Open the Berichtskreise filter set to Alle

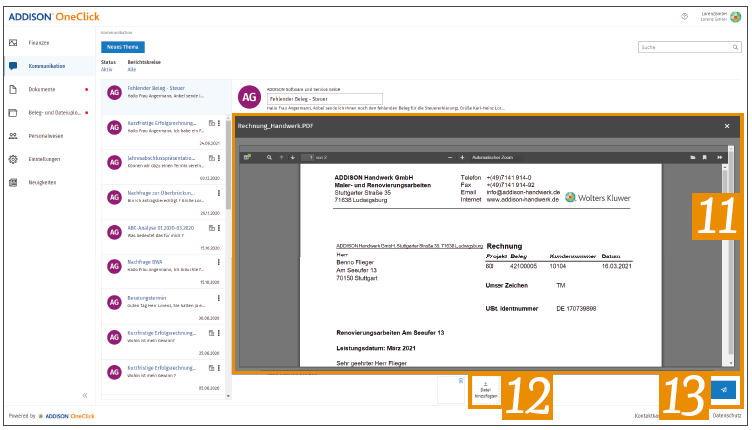pyautogui.click(x=132, y=70)
